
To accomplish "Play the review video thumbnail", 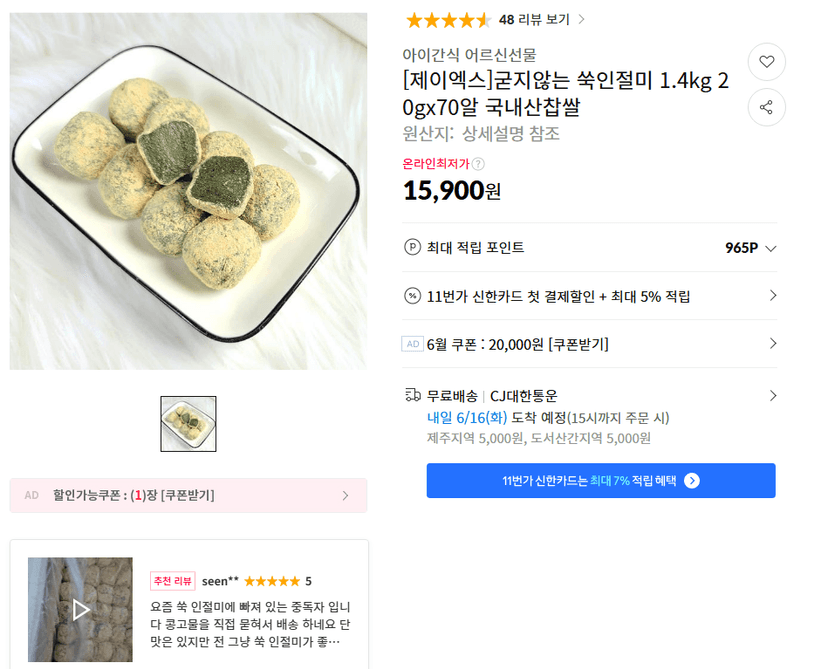I will point(80,609).
